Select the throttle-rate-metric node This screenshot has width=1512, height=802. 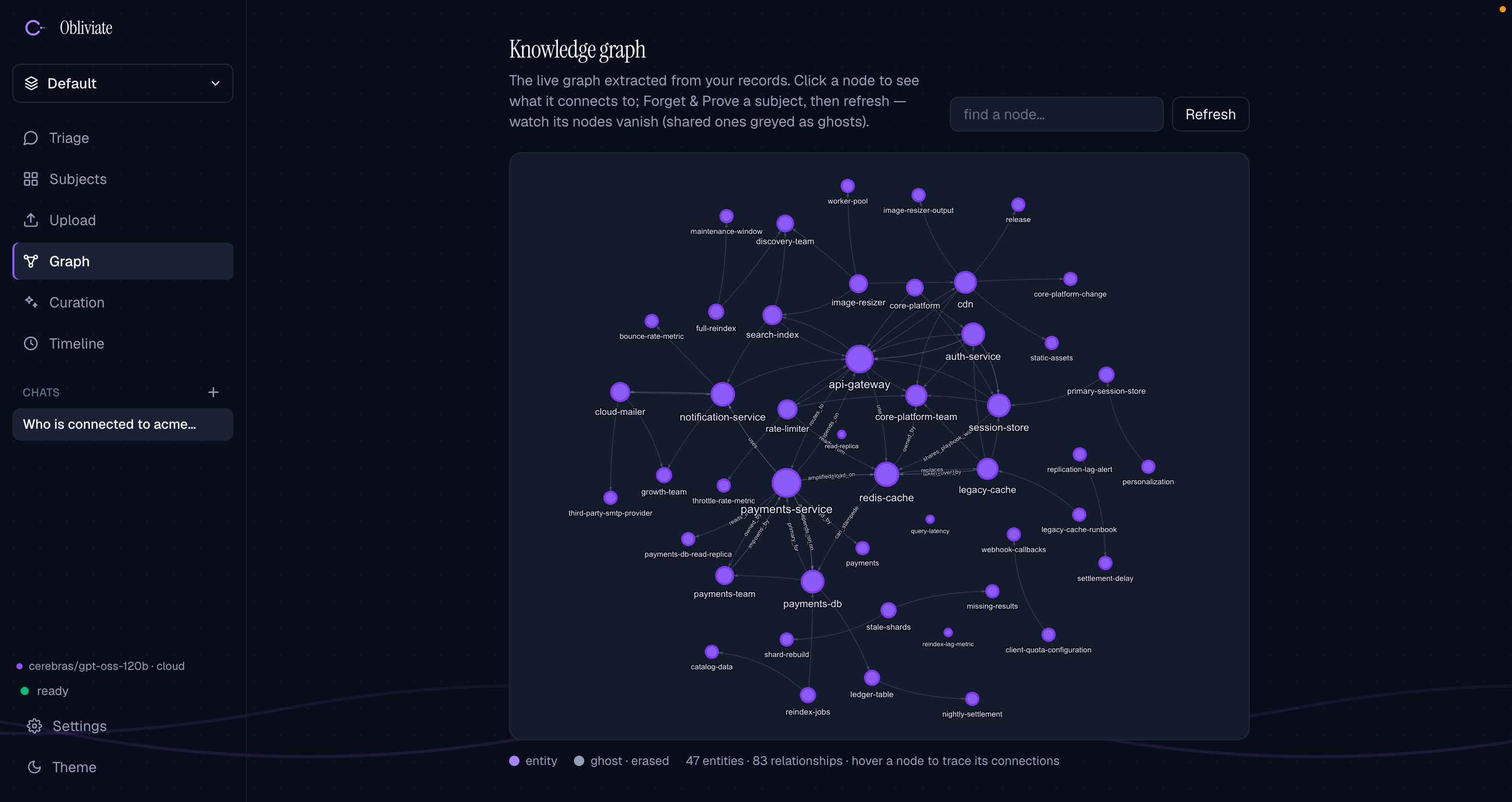[724, 486]
